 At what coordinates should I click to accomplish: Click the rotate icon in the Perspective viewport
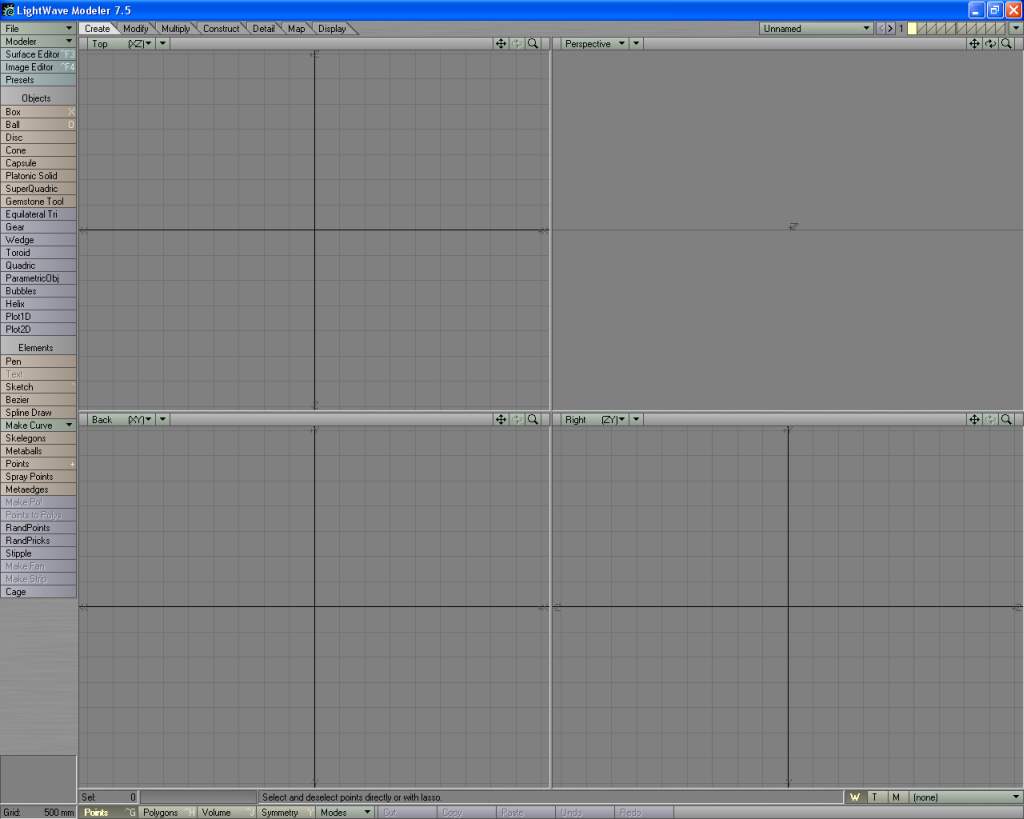(990, 44)
